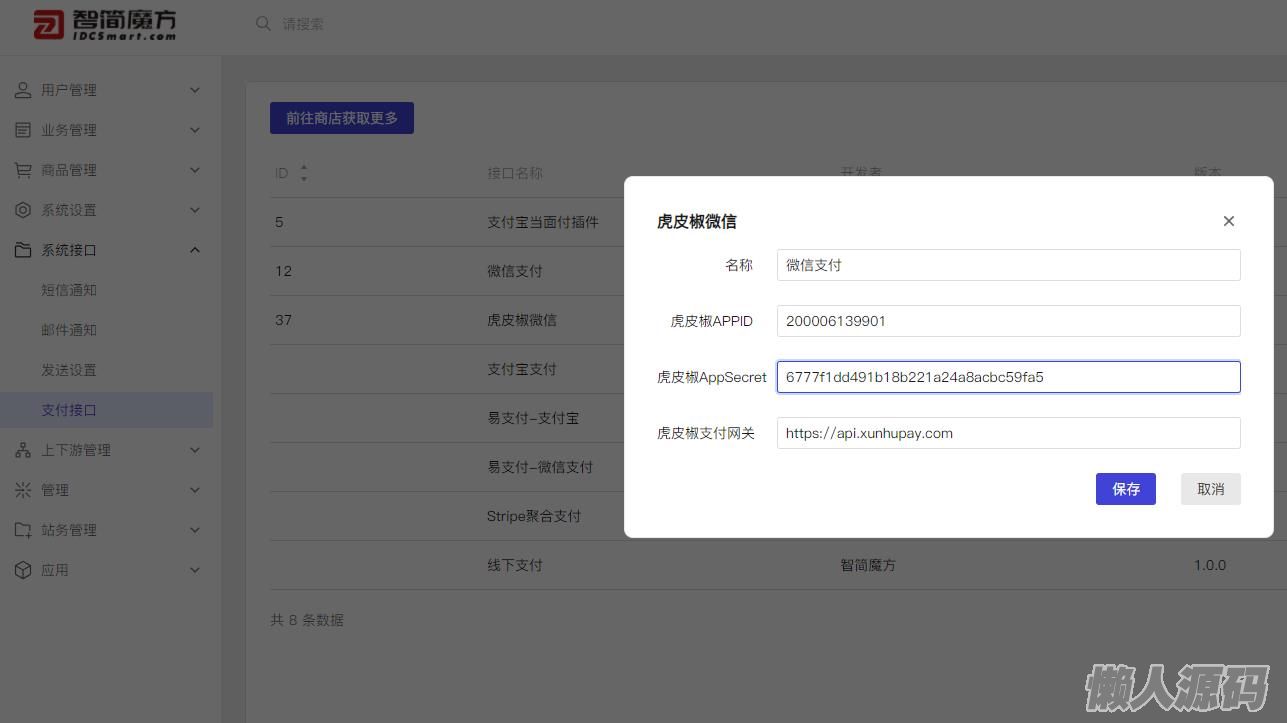Screen dimensions: 1287x723
Task: Click the 前往商店获取更多 button
Action: [341, 118]
